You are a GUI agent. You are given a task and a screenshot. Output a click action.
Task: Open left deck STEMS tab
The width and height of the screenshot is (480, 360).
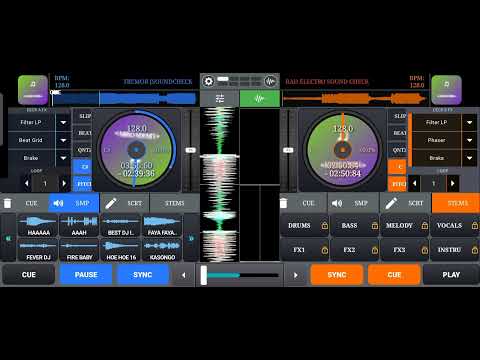174,203
